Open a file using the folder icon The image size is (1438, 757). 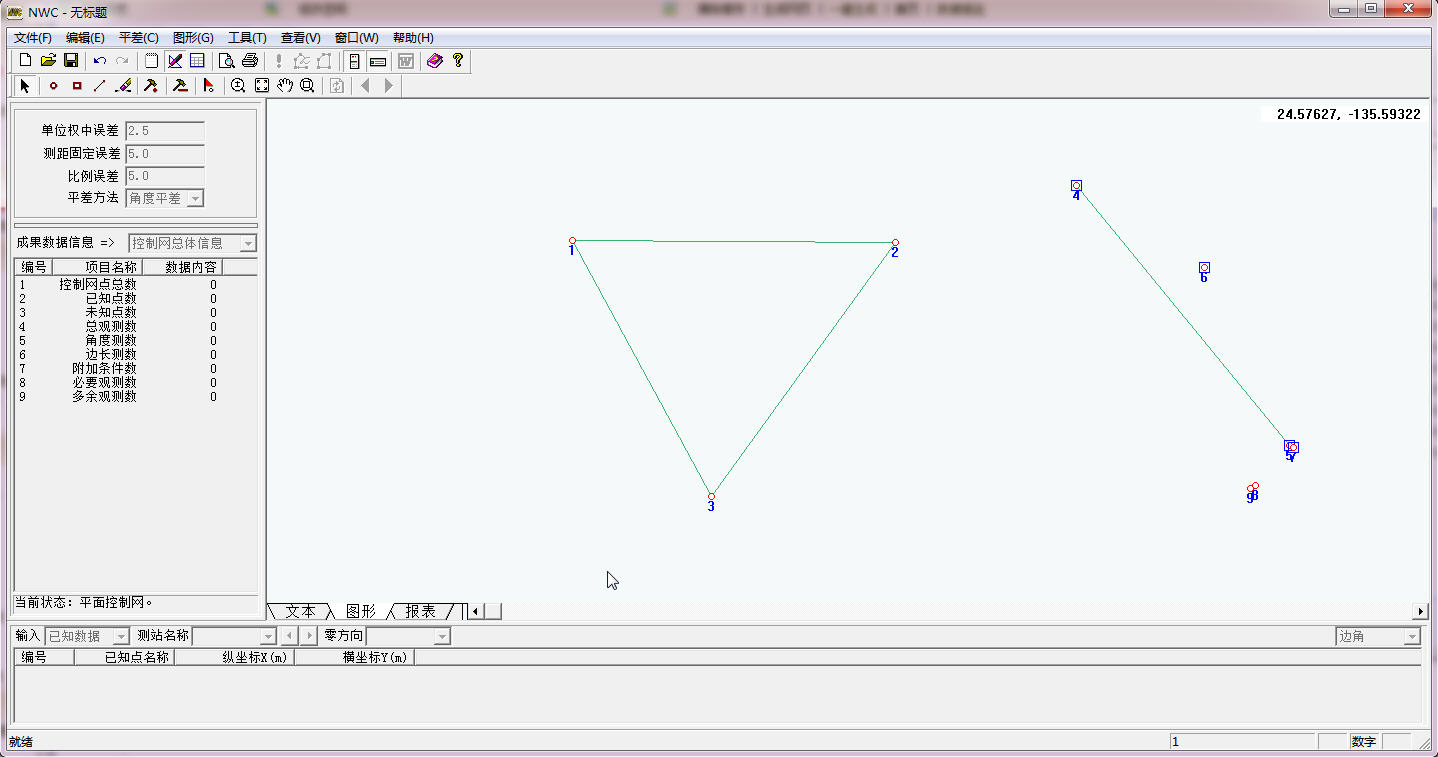point(48,61)
